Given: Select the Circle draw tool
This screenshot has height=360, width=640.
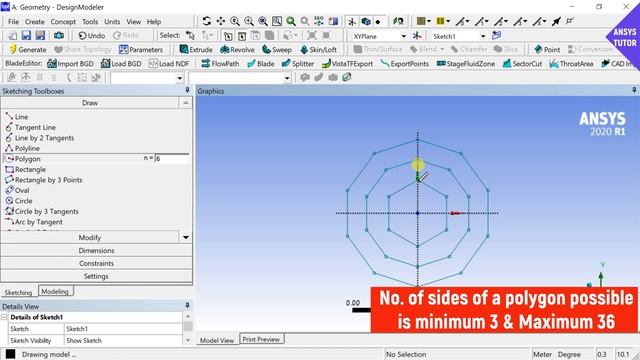Looking at the screenshot, I should click(19, 201).
